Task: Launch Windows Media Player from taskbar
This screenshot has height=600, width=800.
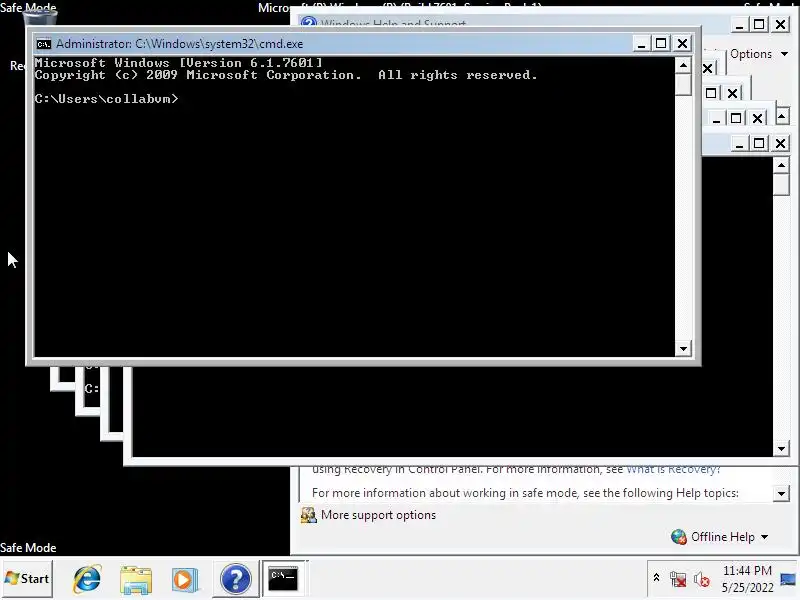Action: pos(185,580)
